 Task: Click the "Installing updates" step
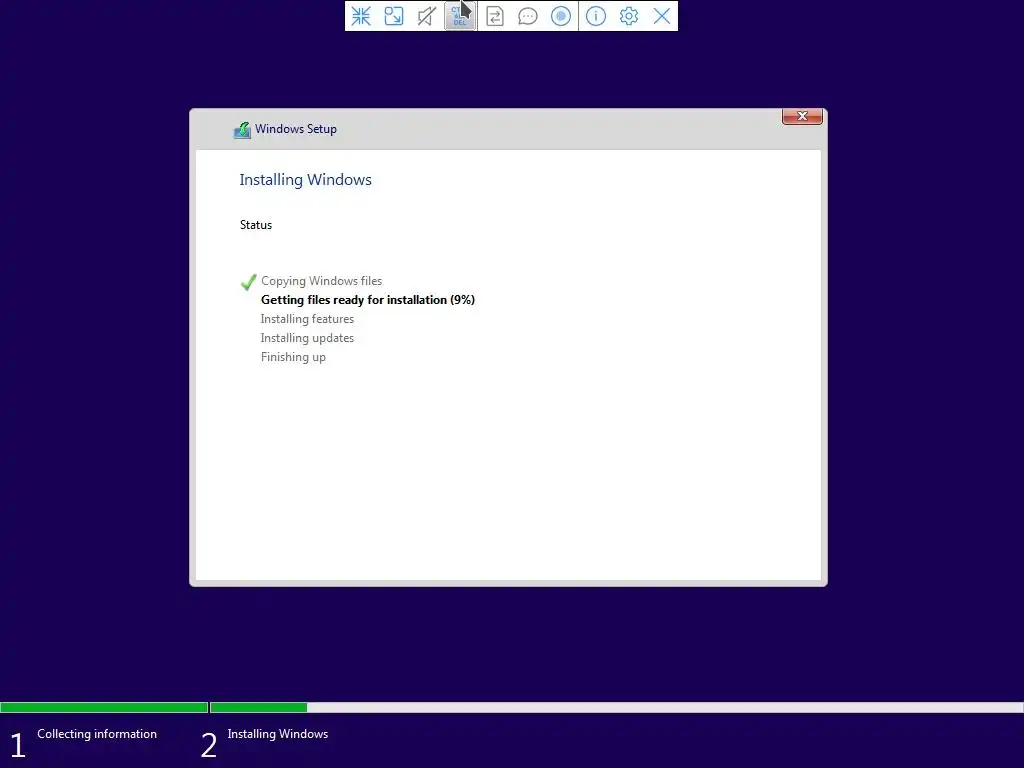click(x=307, y=338)
